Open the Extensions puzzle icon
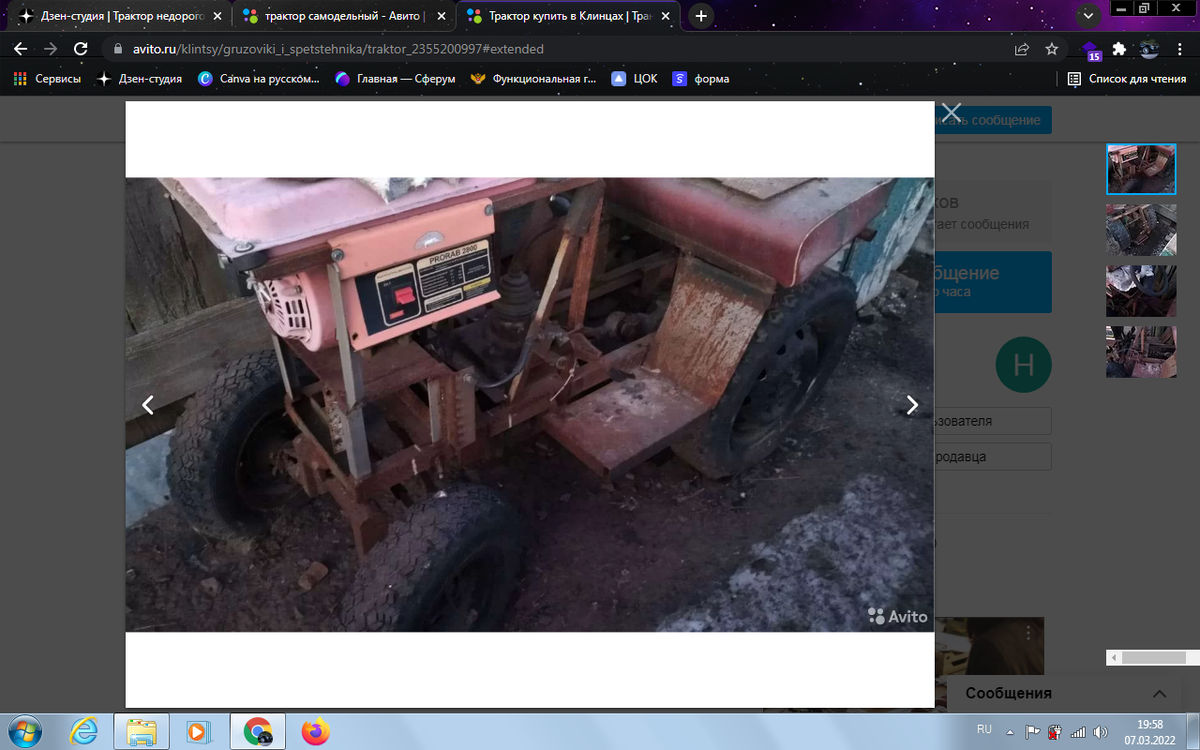This screenshot has height=750, width=1200. [1119, 48]
